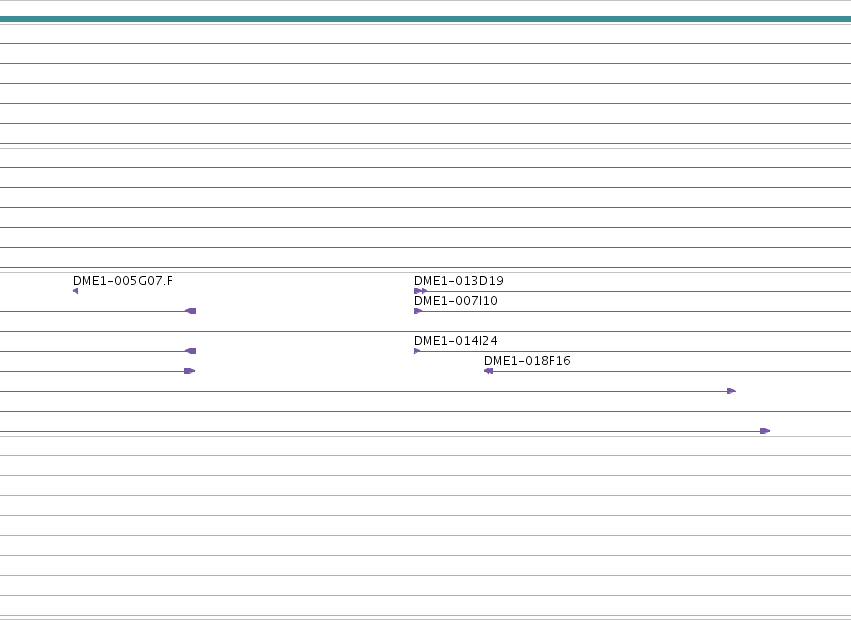Click the start arrowhead of the DME1-014I24 feature
851x620 pixels.
point(417,351)
